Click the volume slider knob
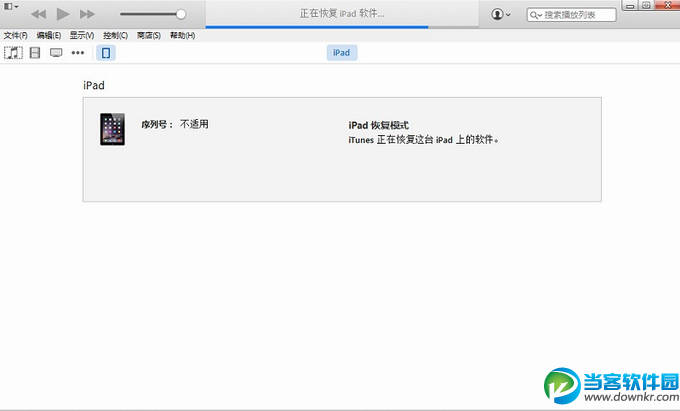Screen dimensions: 680x411 click(x=181, y=14)
